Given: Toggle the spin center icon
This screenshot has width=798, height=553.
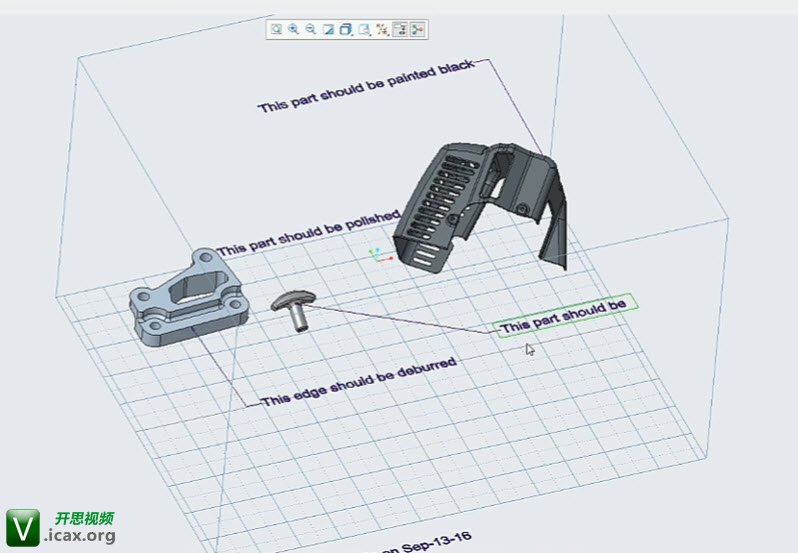Looking at the screenshot, I should (x=417, y=30).
